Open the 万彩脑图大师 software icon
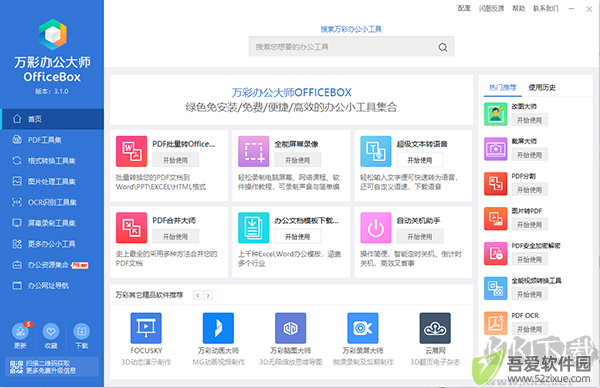This screenshot has width=600, height=388. [290, 328]
